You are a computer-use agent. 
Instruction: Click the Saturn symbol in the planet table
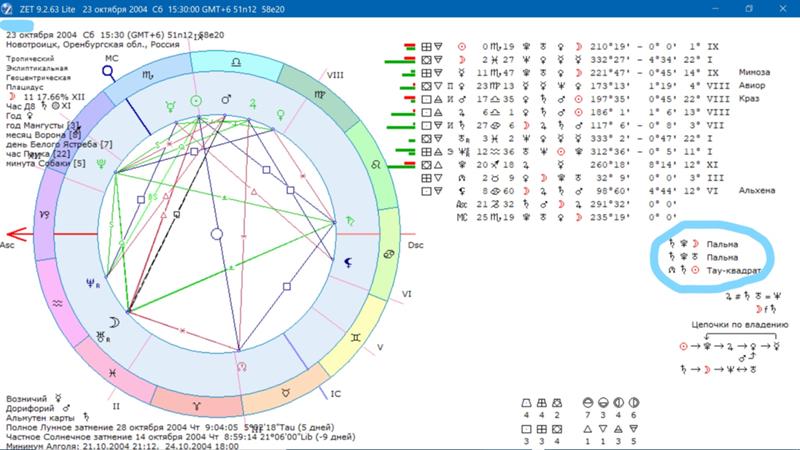tap(461, 126)
